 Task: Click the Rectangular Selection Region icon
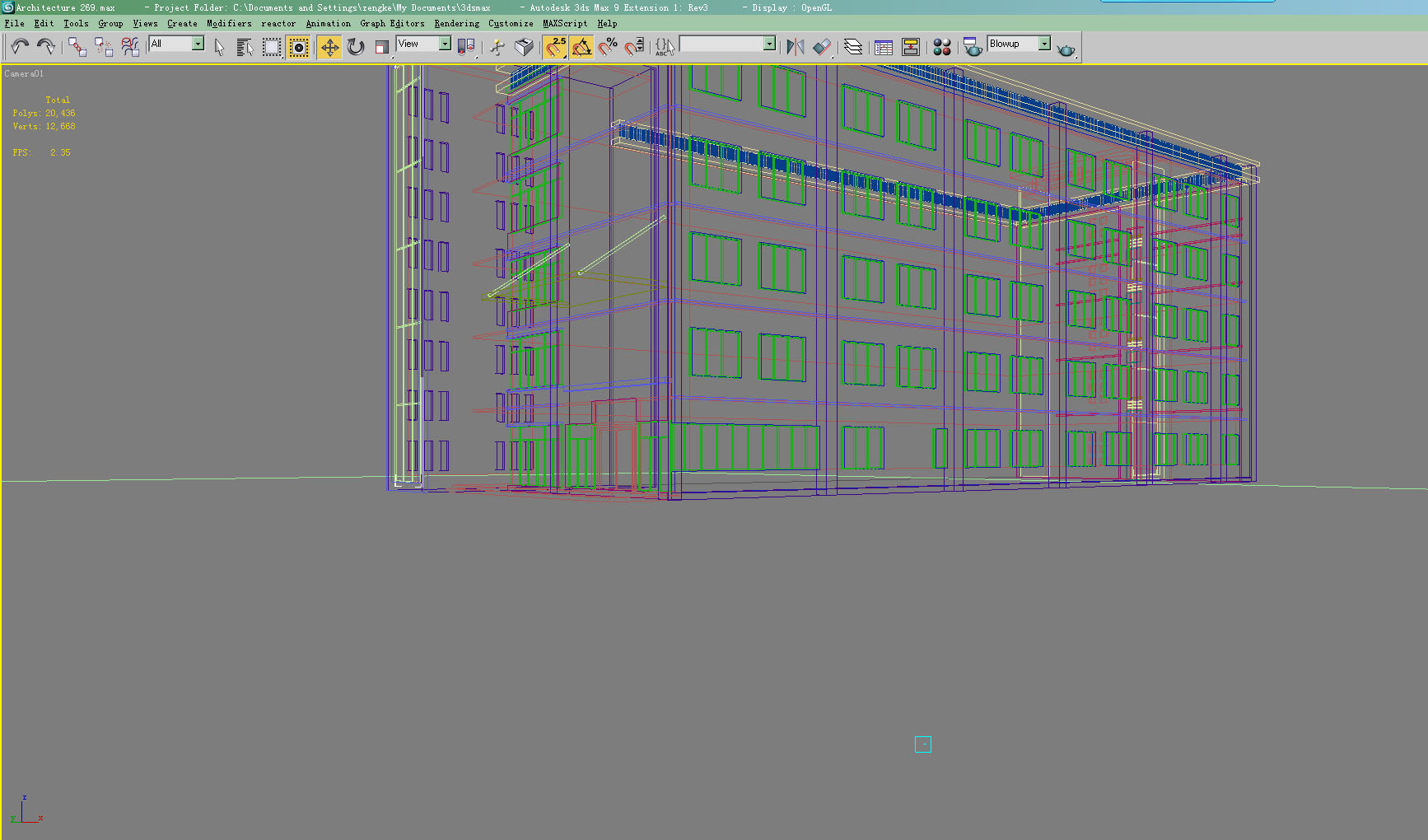tap(272, 47)
